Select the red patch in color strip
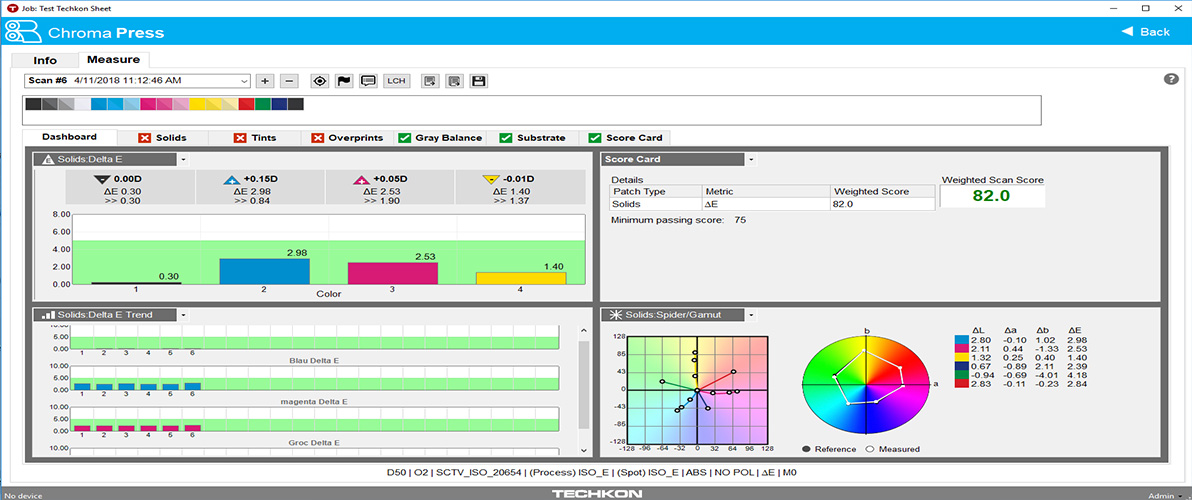Screen dimensions: 1192x500 [x=246, y=103]
